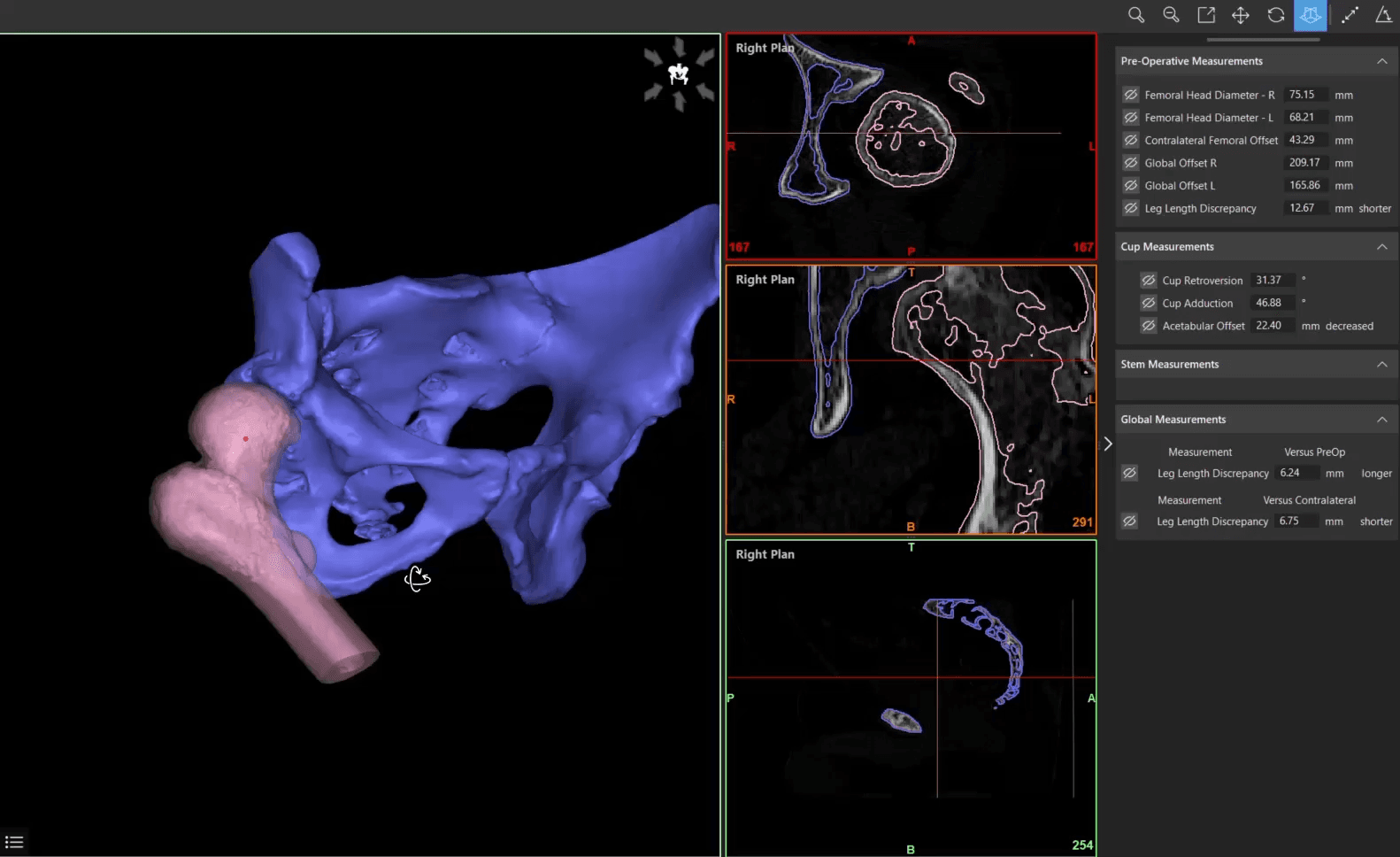
Task: Collapse the Pre-Operative Measurements section
Action: [1382, 61]
